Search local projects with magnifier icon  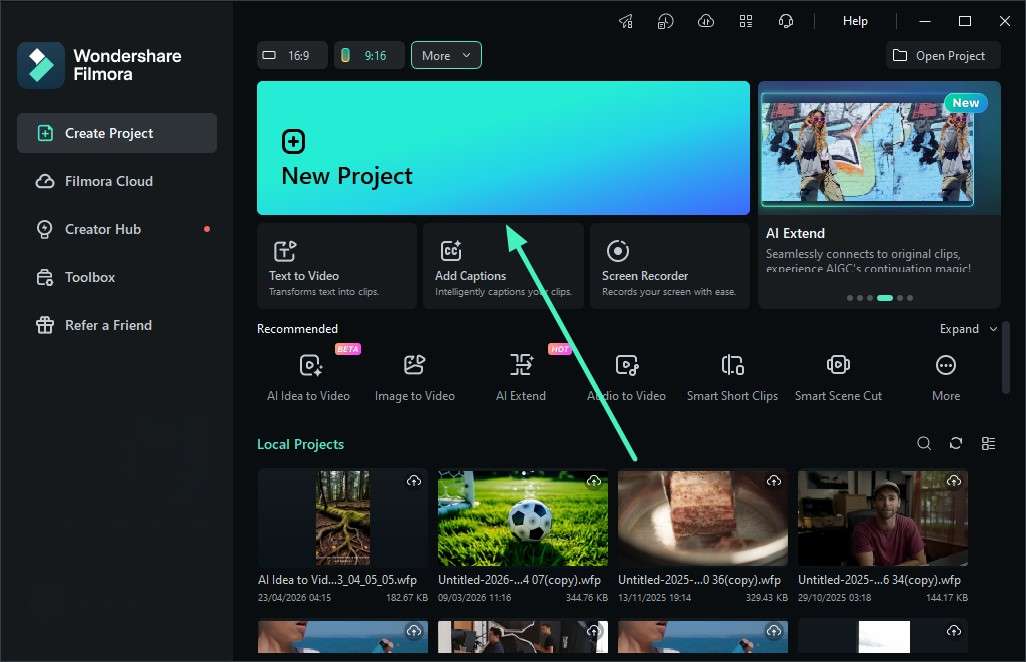pyautogui.click(x=924, y=444)
